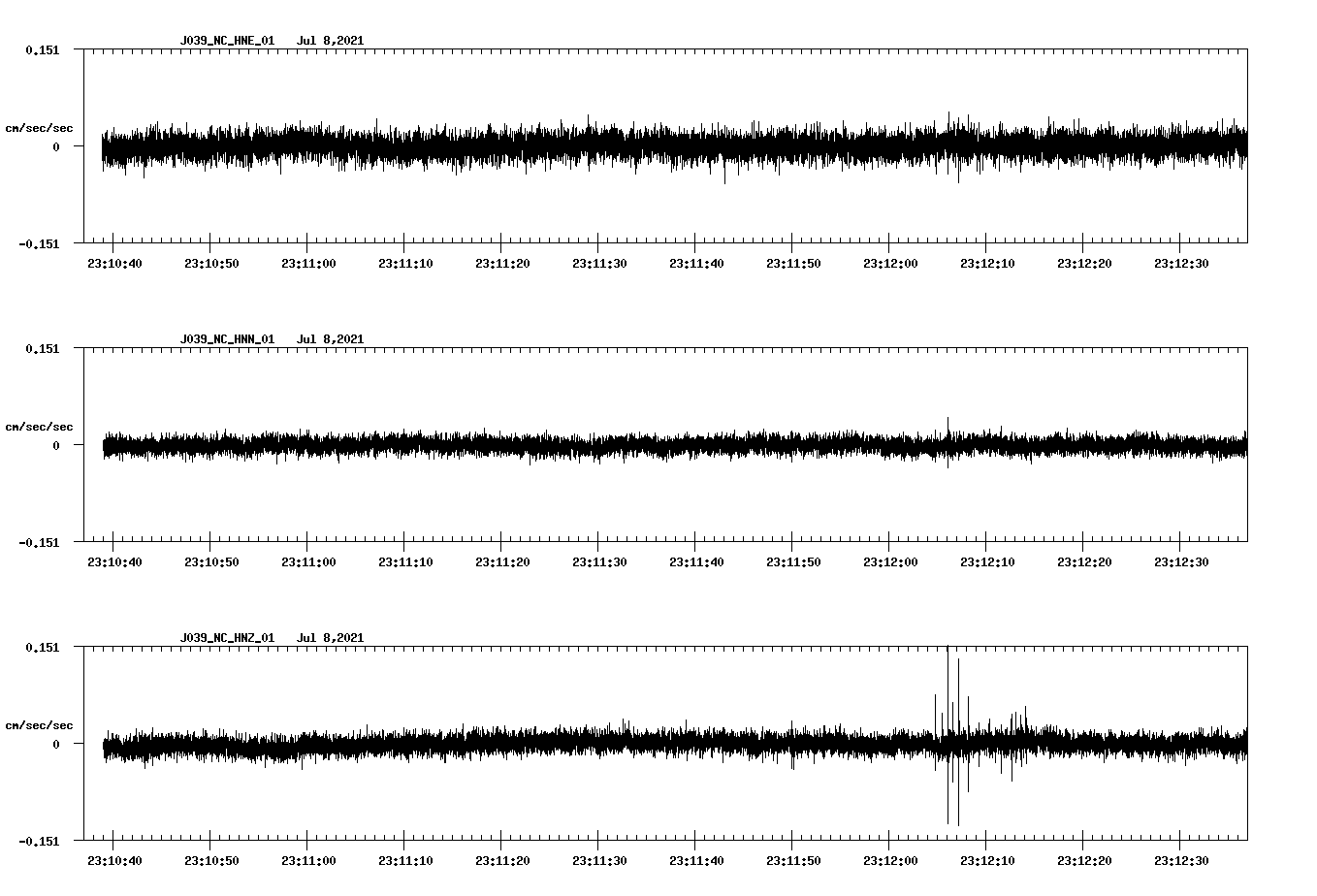The image size is (1317, 896).
Task: Click the Jul 8,2021 date on middle trace
Action: (331, 338)
